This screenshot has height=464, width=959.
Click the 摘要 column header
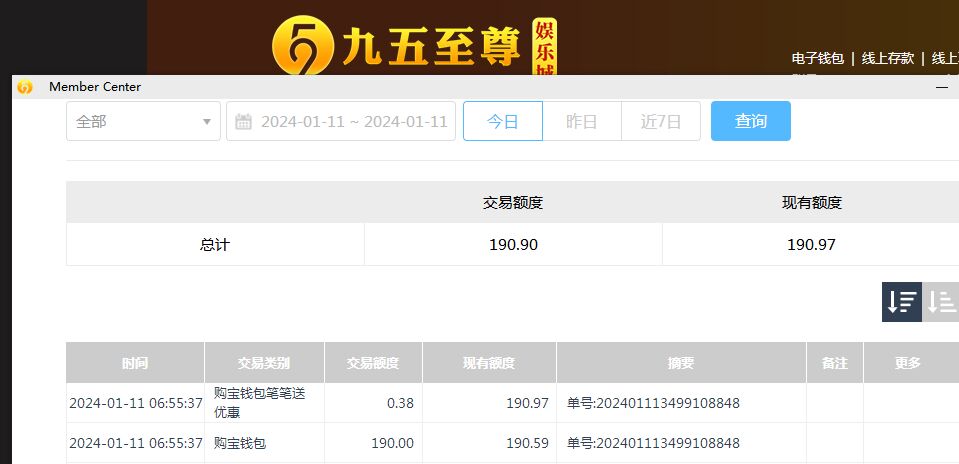coord(681,363)
